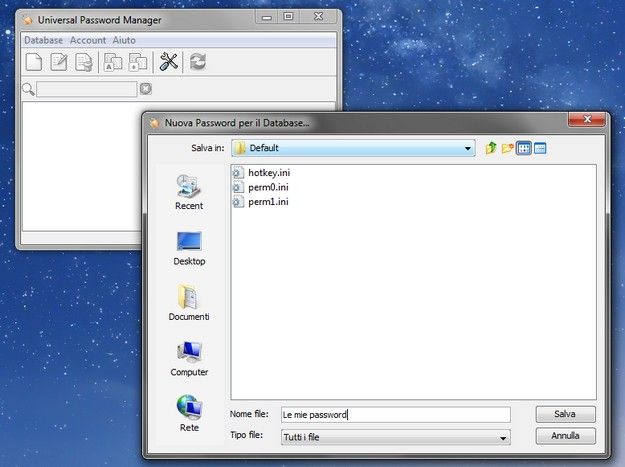Switch to list view in file dialog

point(524,148)
